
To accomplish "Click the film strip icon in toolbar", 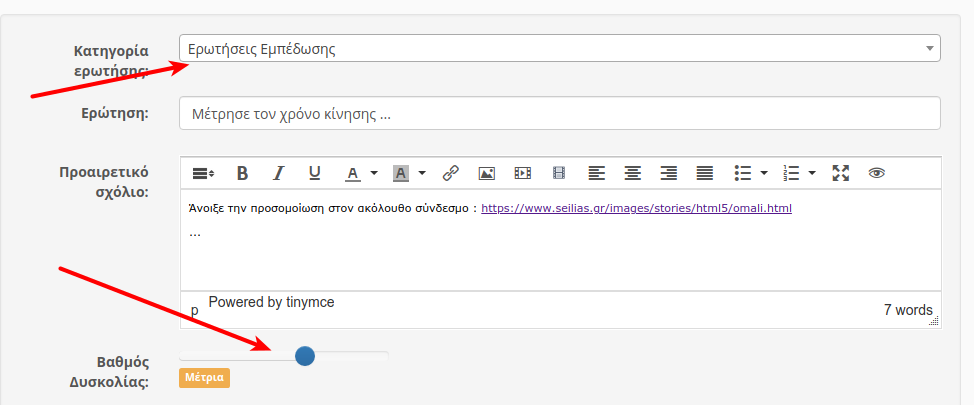I will coord(559,173).
